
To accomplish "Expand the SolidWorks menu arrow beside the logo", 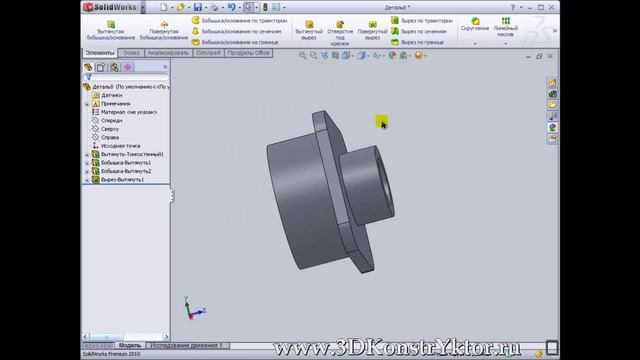I will 143,7.
